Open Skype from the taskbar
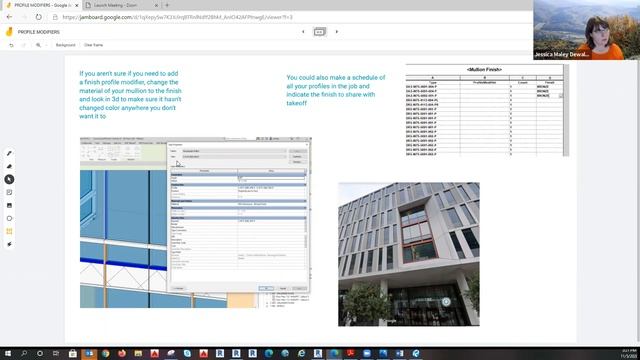Viewport: 640px width, 360px height. (187, 353)
